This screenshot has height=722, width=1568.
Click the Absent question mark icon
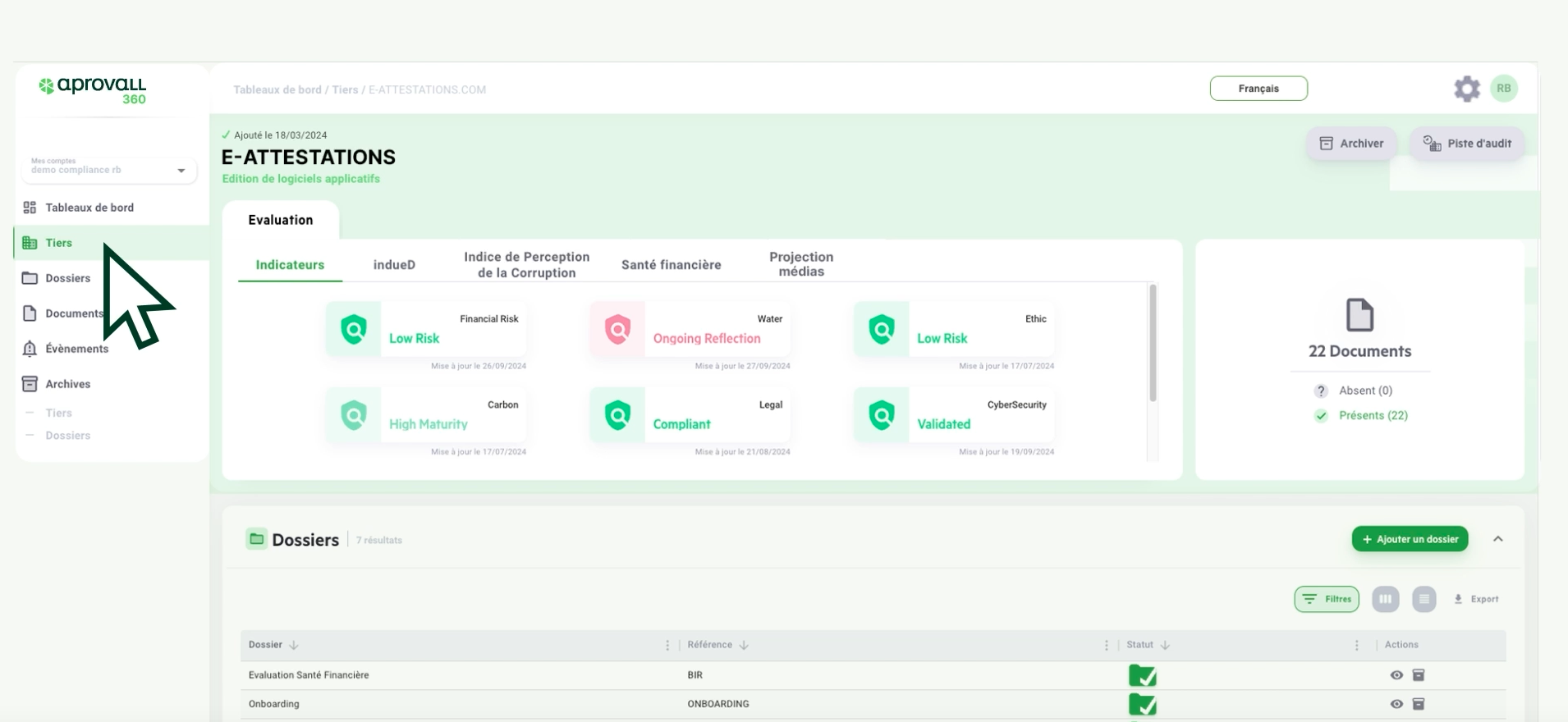point(1321,391)
